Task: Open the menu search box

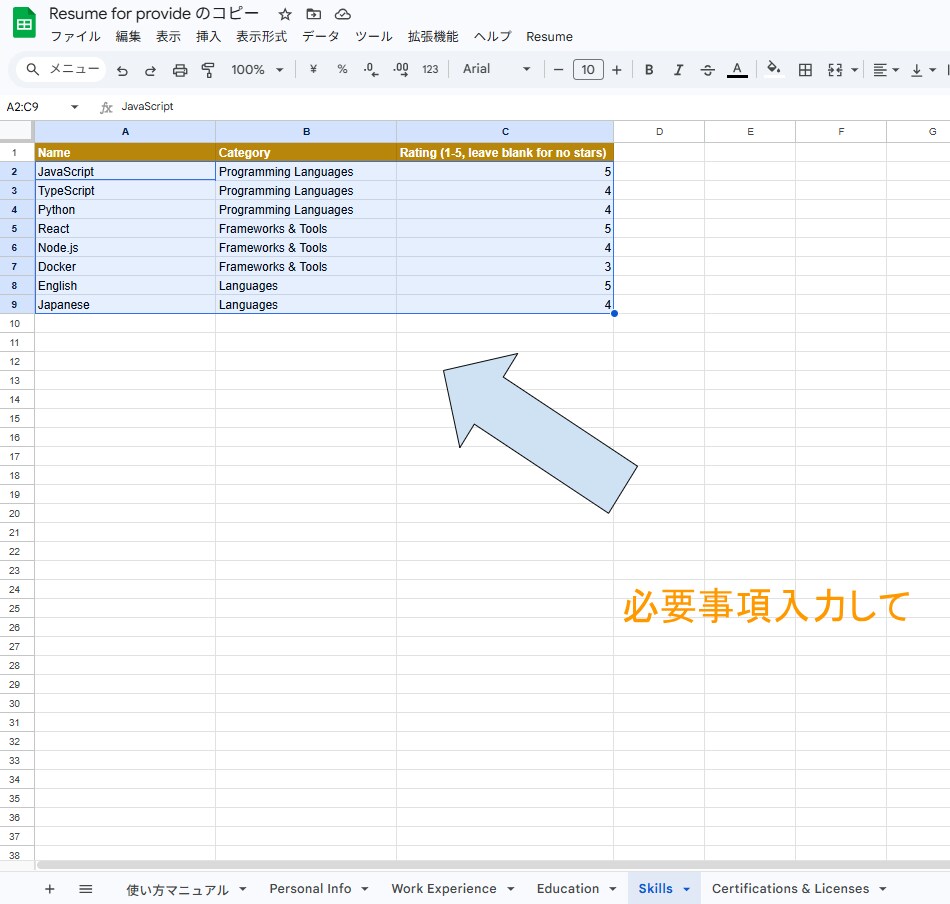Action: click(x=61, y=69)
